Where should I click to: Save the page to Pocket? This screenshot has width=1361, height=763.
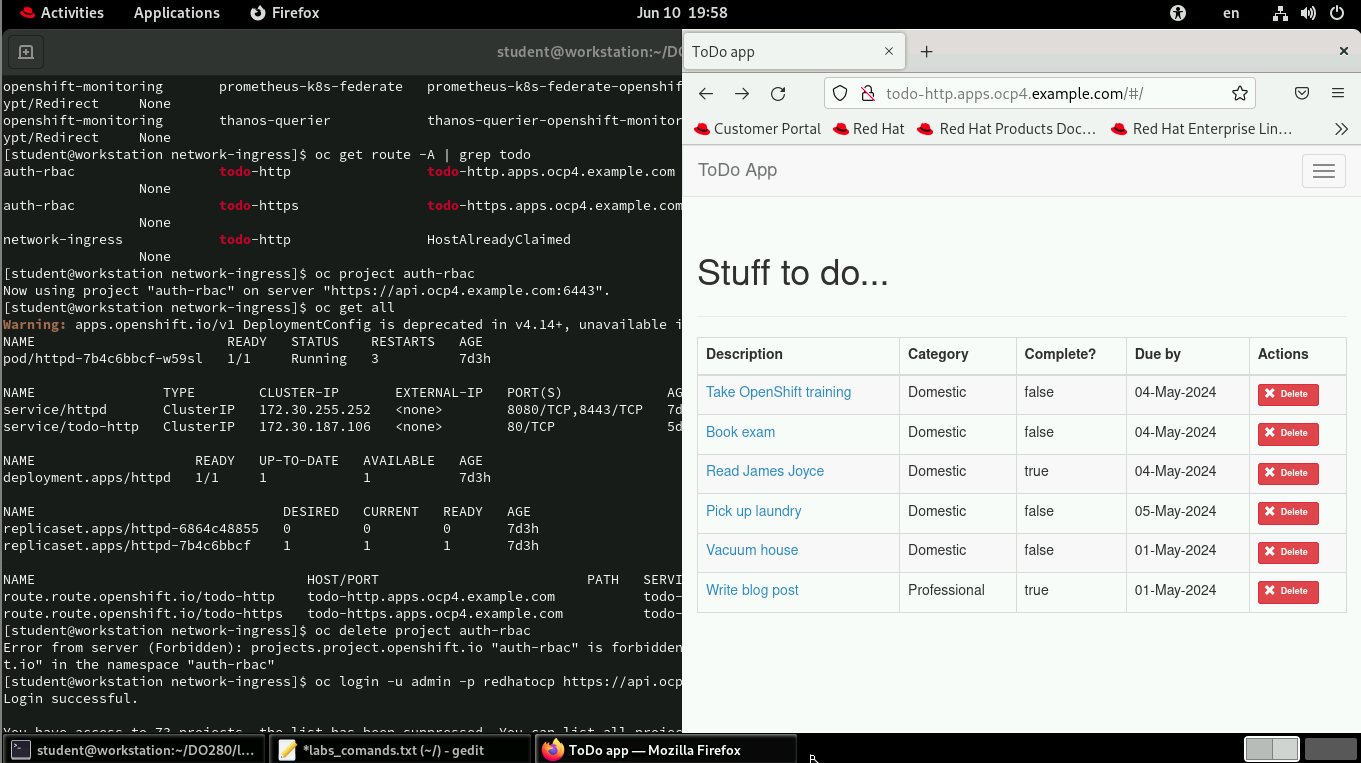tap(1301, 93)
